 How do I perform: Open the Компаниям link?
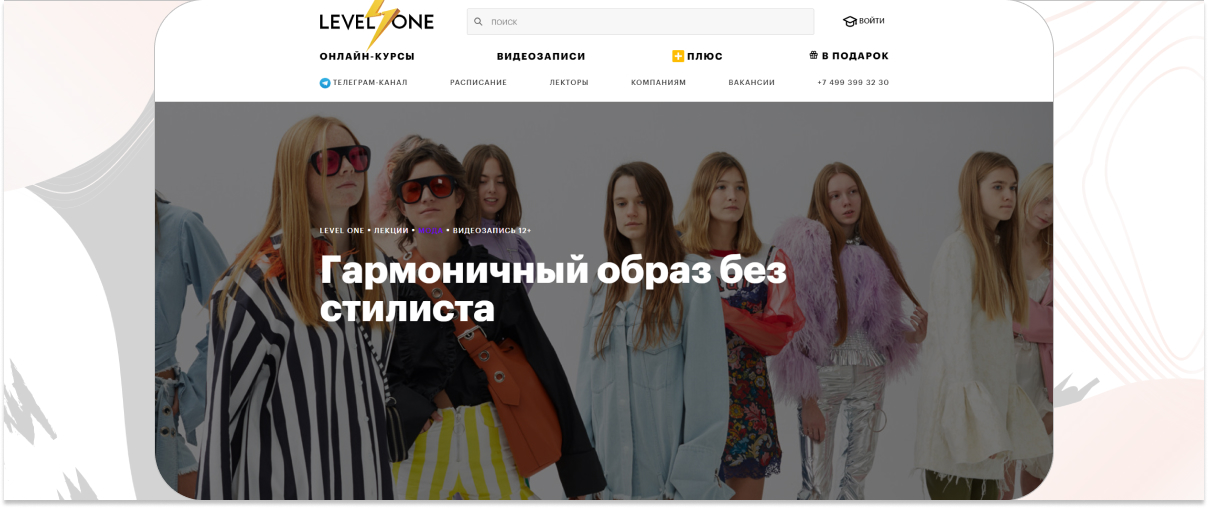click(658, 83)
